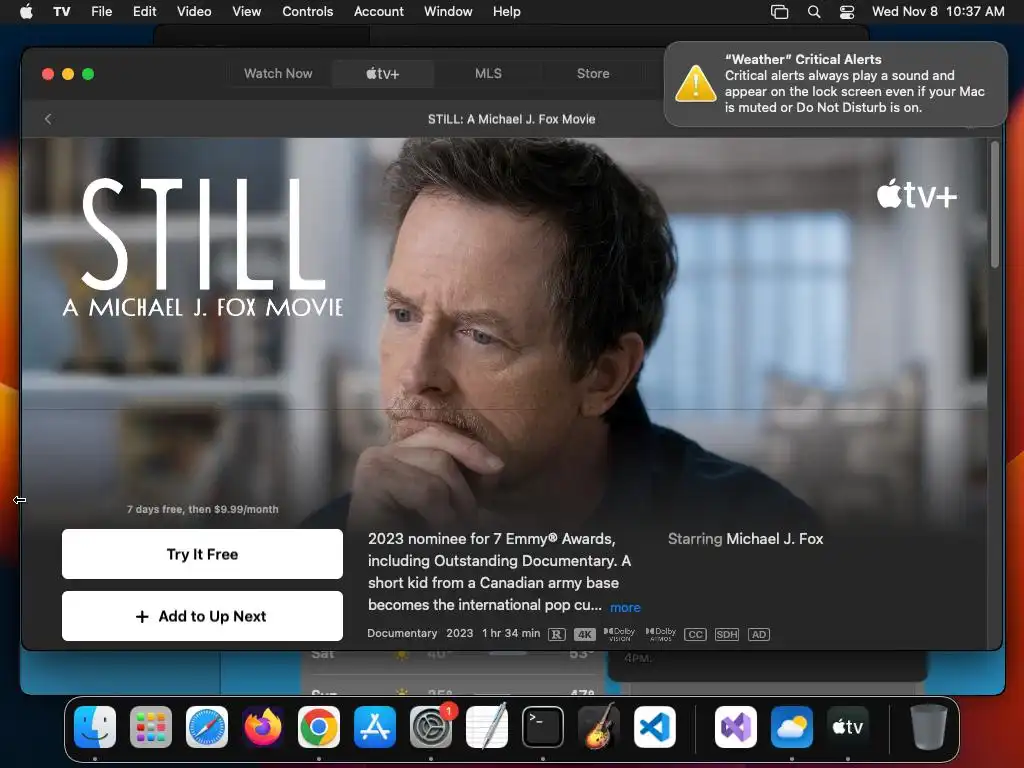Image resolution: width=1024 pixels, height=768 pixels.
Task: Open Control Center in menu bar
Action: click(x=847, y=11)
